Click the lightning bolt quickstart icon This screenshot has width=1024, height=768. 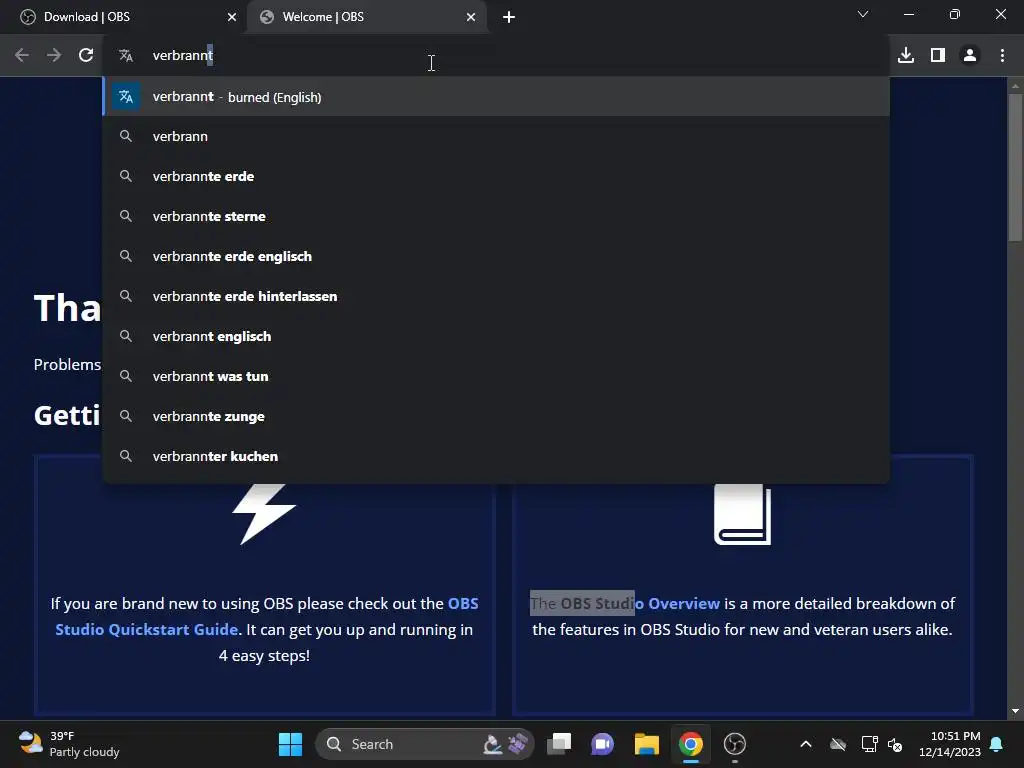264,514
